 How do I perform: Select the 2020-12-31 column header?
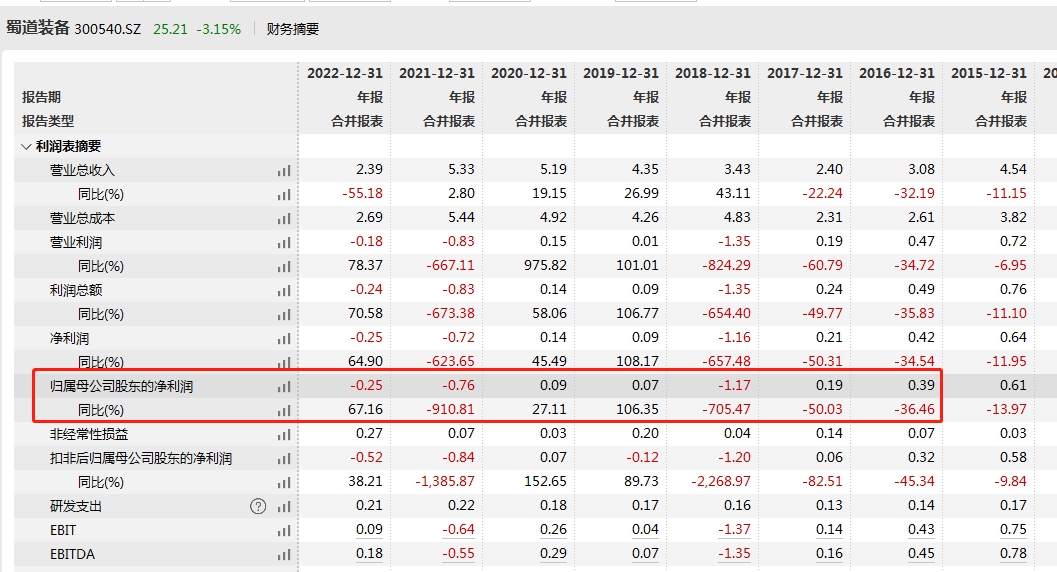528,73
